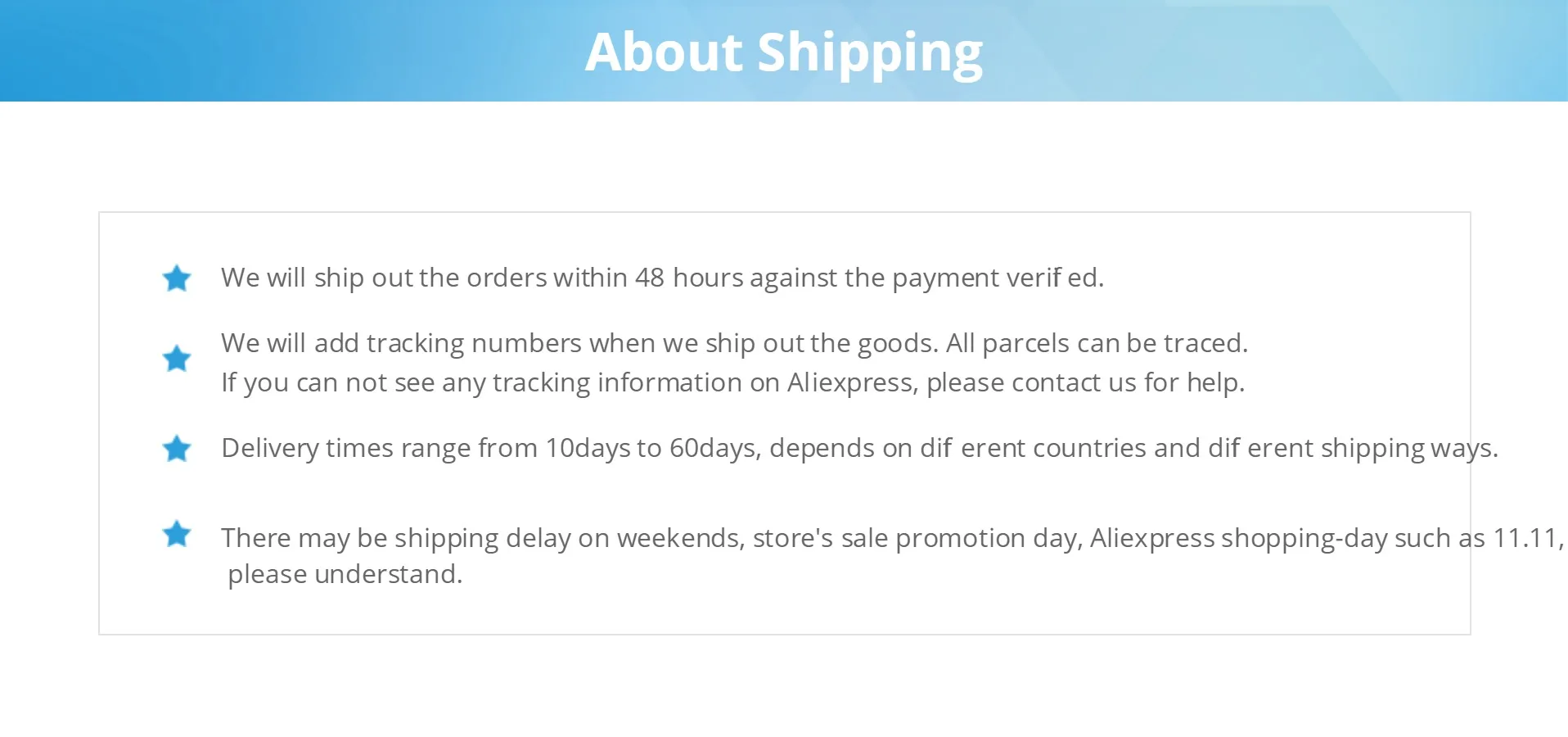Click the 'please understand.' text
1568x737 pixels.
[x=345, y=575]
